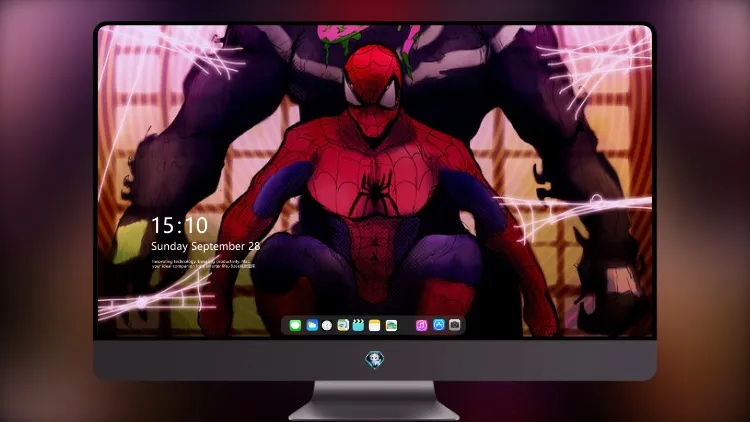
Task: Open the Clock app in the dock
Action: click(327, 326)
